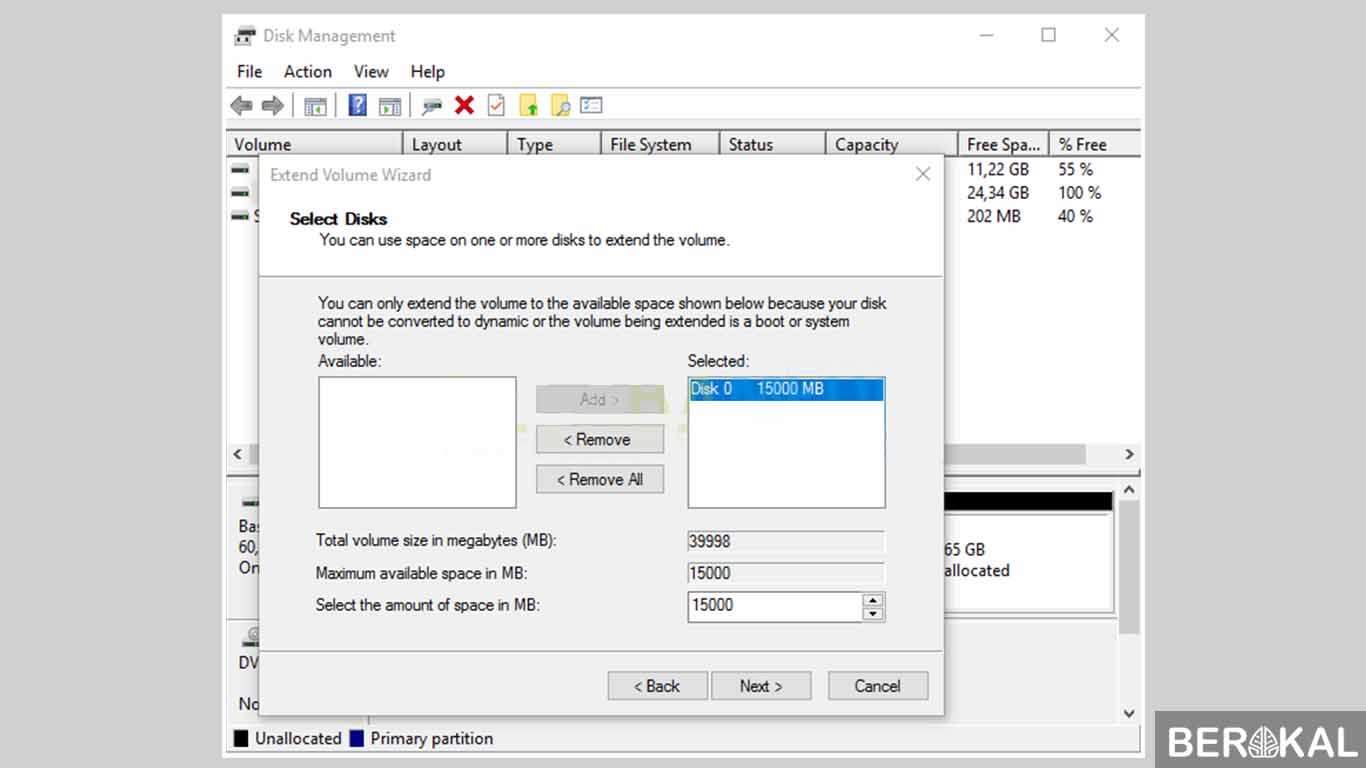Click the checklist settings toolbar icon

pos(592,106)
